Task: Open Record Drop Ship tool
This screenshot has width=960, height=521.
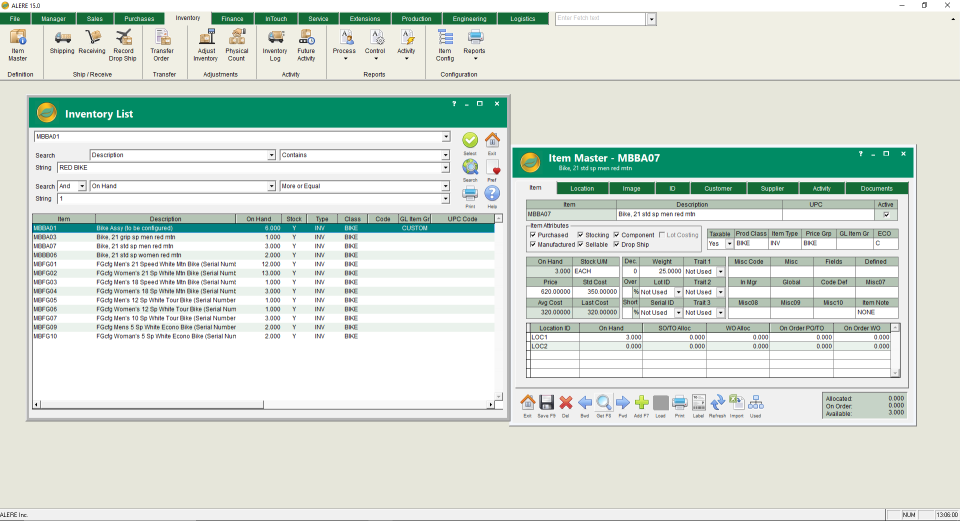Action: click(124, 42)
